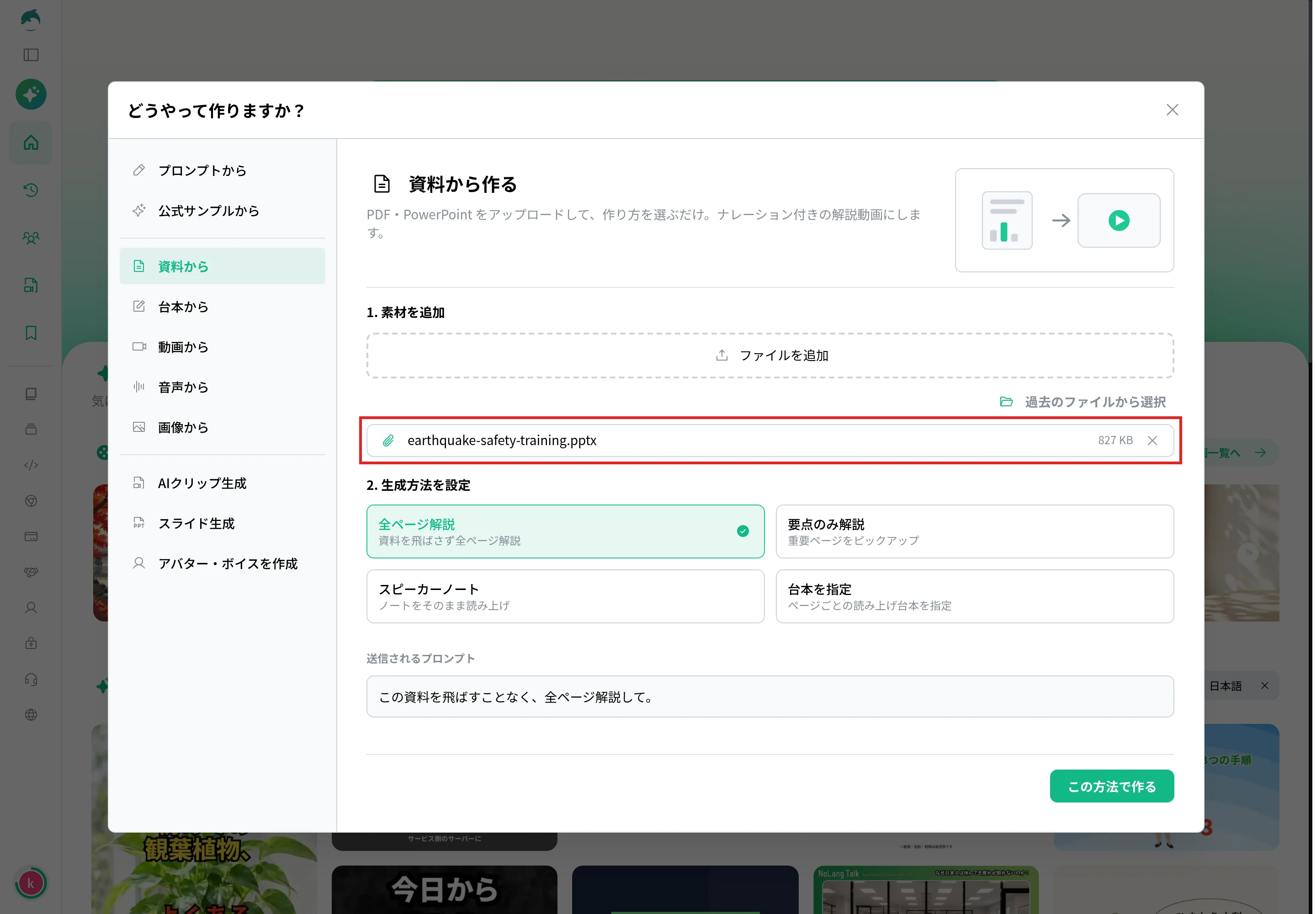The height and width of the screenshot is (914, 1316).
Task: Remove the 日本語 filter tag behind the dialog
Action: pos(1264,685)
